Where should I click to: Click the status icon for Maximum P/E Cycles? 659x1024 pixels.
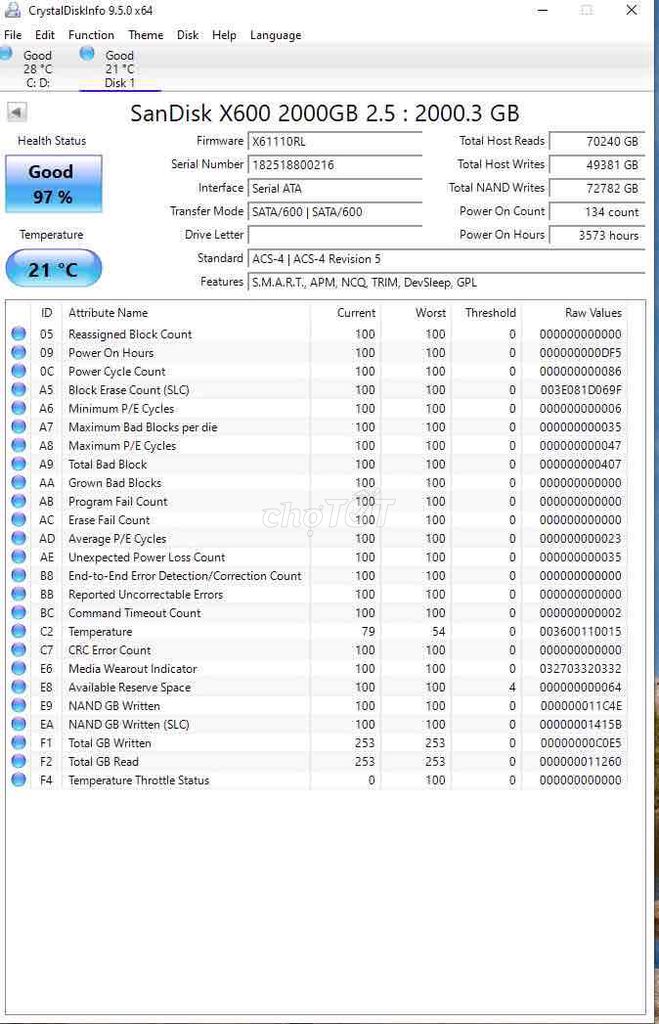(18, 445)
